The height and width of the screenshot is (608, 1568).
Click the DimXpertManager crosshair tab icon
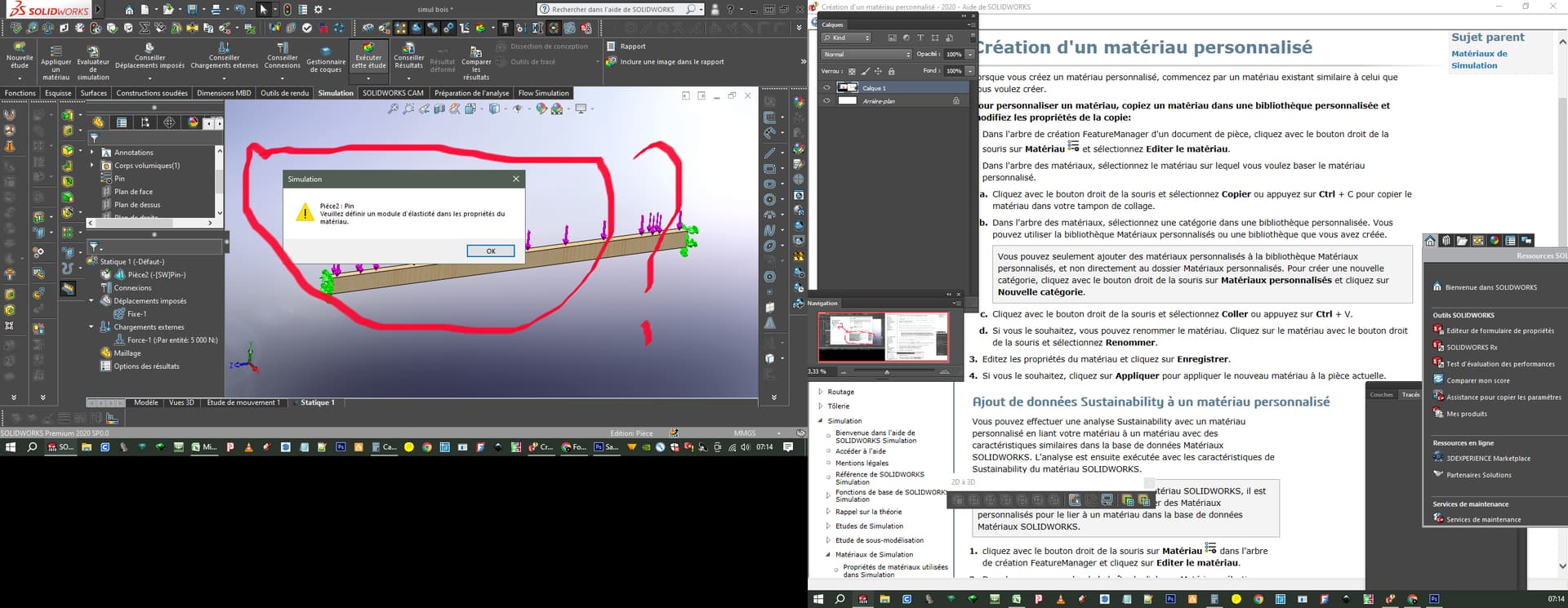pyautogui.click(x=169, y=122)
